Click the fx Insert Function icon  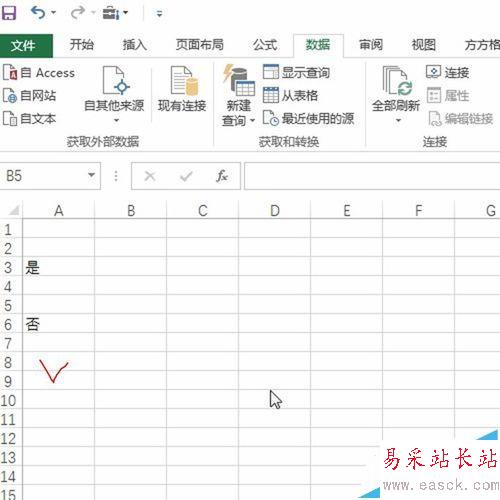pyautogui.click(x=222, y=176)
